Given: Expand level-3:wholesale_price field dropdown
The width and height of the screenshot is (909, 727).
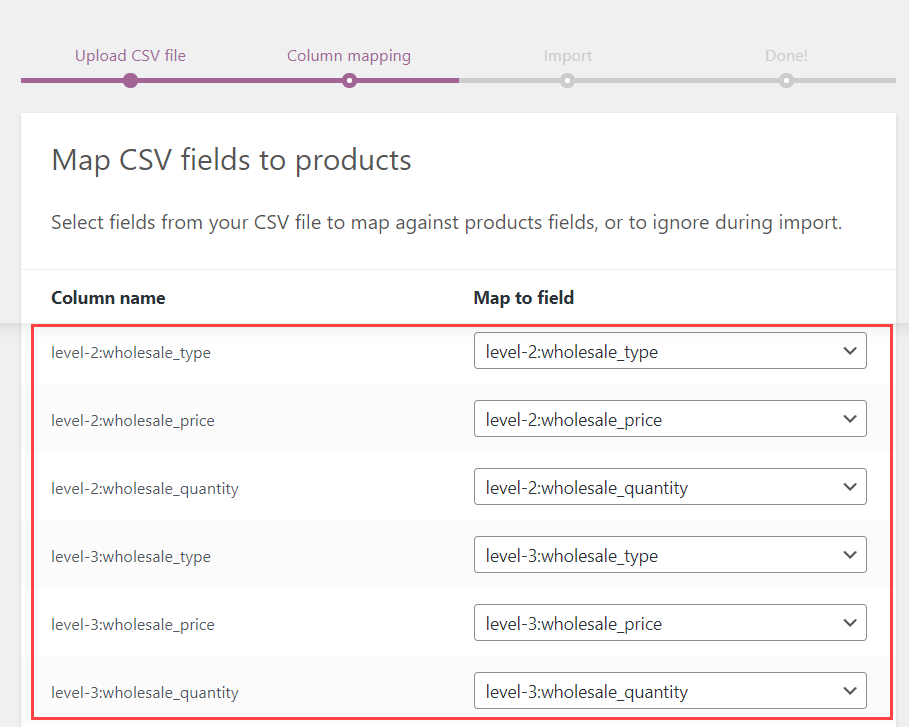Looking at the screenshot, I should pos(670,623).
